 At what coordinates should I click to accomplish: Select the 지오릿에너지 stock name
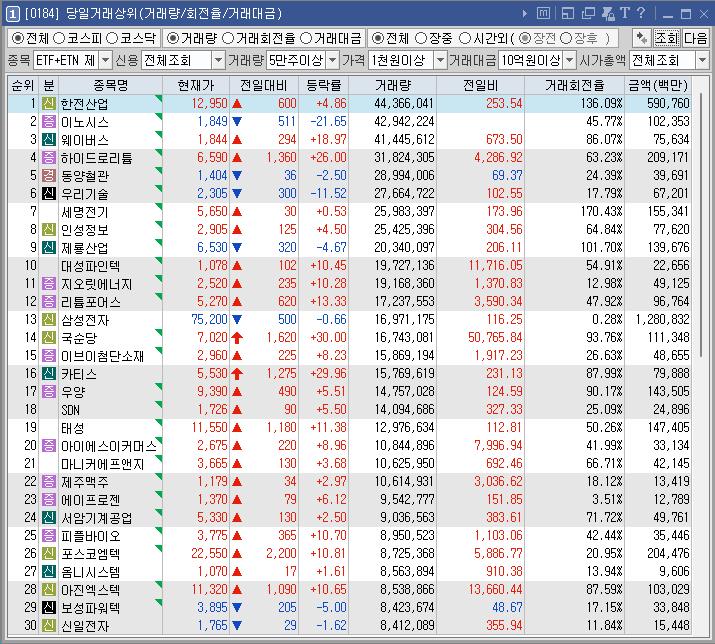tap(97, 284)
